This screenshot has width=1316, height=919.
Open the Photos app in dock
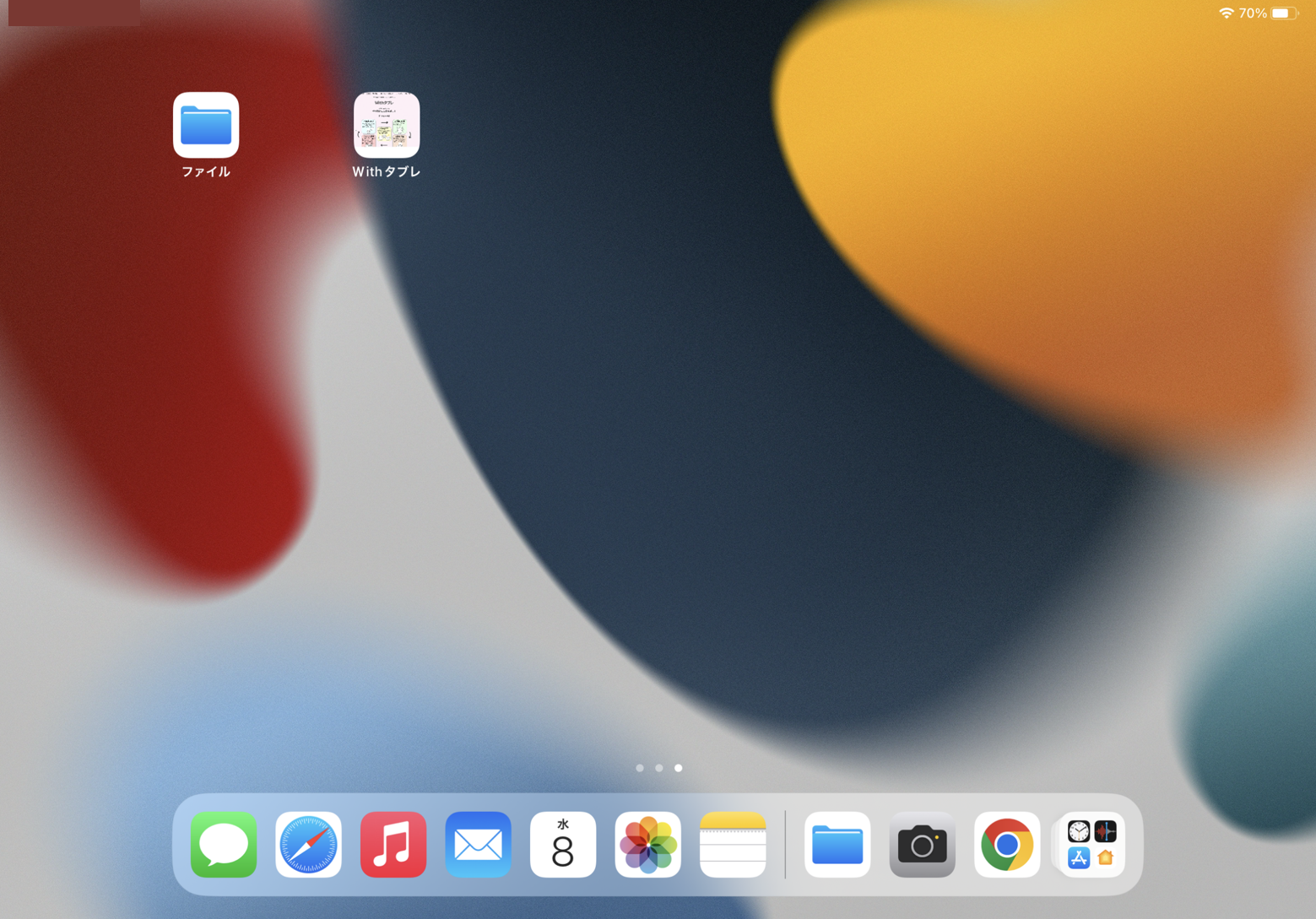[x=648, y=845]
